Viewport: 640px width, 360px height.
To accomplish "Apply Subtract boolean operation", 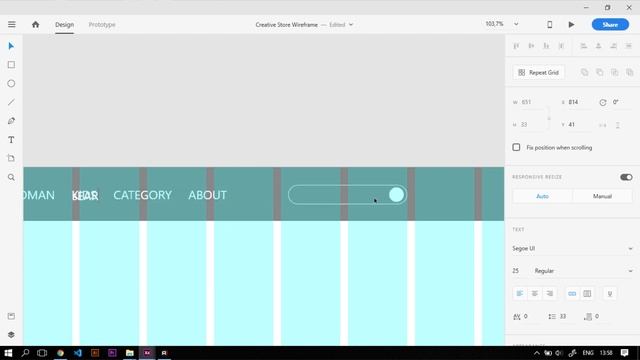I will (x=600, y=72).
